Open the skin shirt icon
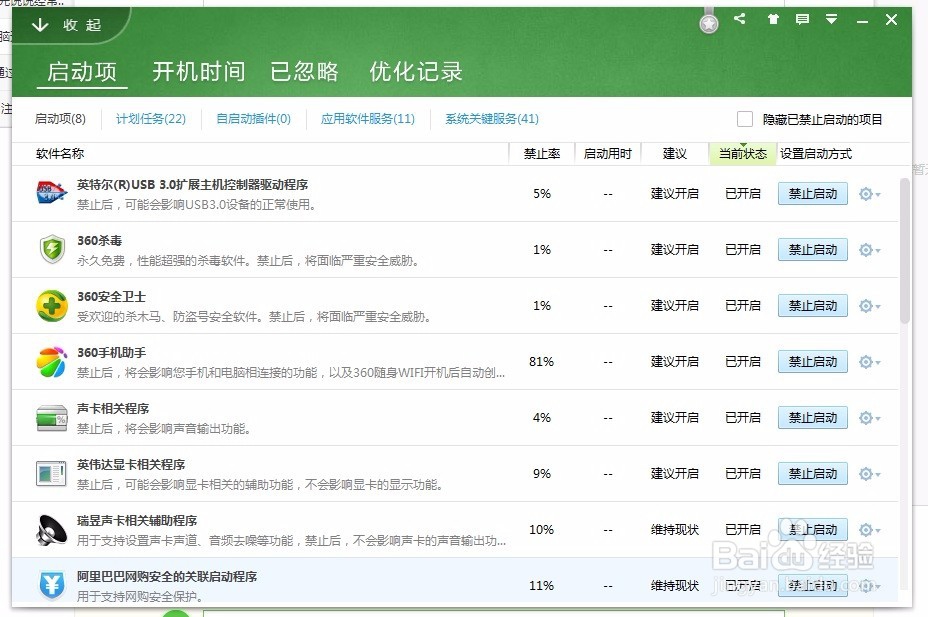 (773, 19)
